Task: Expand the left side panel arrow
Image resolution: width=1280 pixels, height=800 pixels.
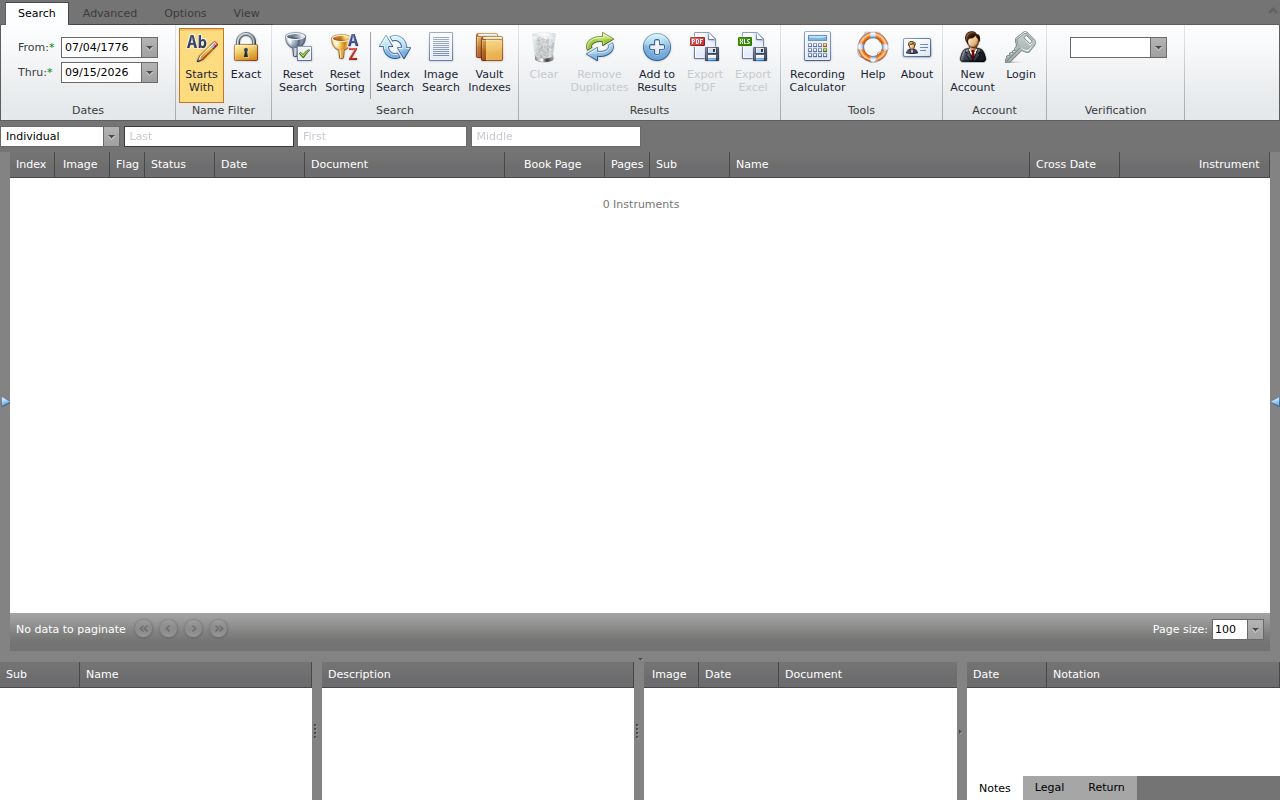Action: (x=5, y=401)
